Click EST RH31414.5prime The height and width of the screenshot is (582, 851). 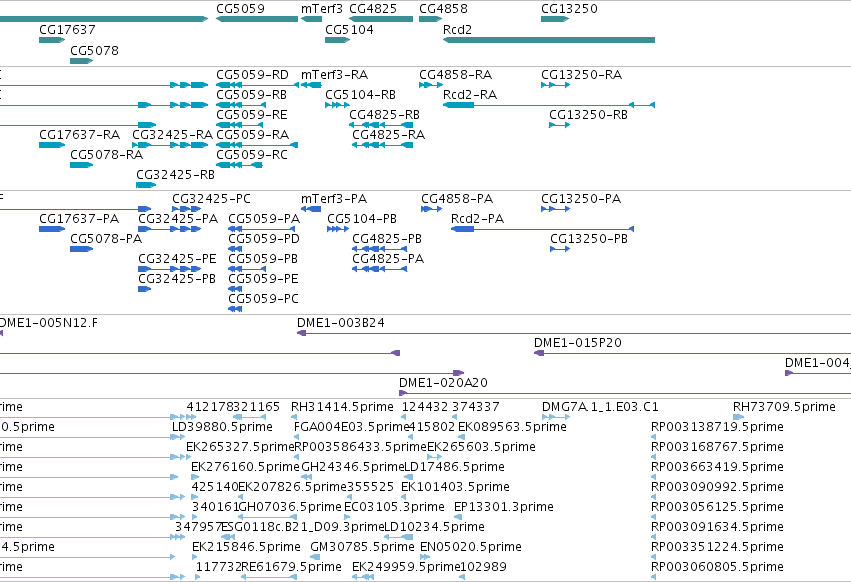pyautogui.click(x=294, y=417)
